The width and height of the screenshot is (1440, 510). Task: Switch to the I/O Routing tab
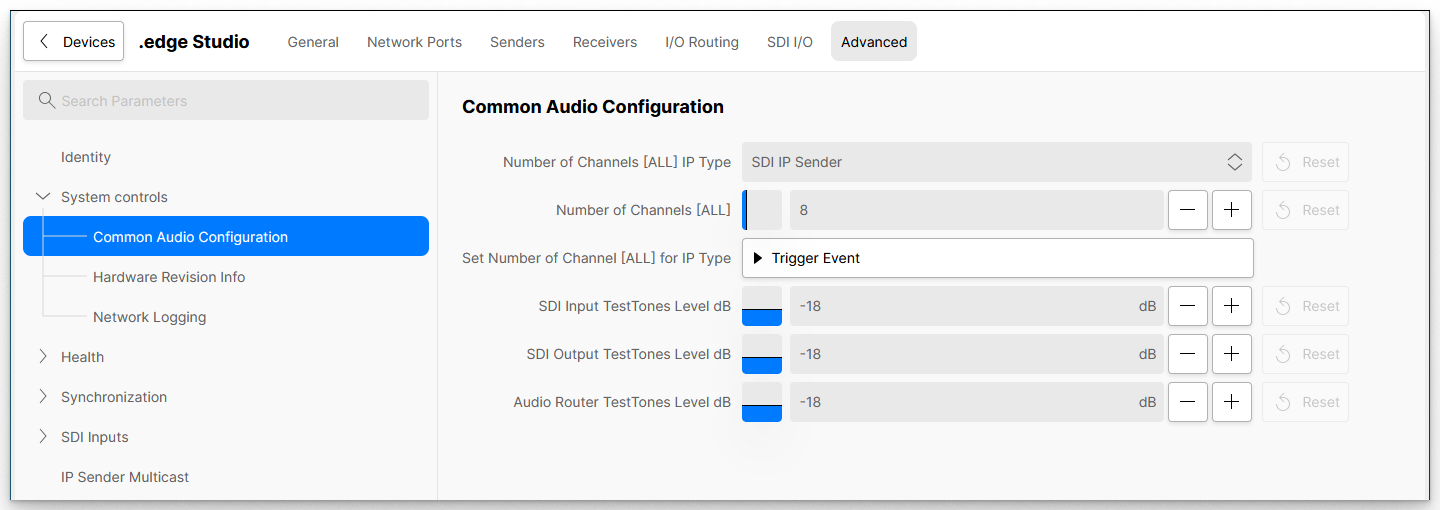pos(701,42)
